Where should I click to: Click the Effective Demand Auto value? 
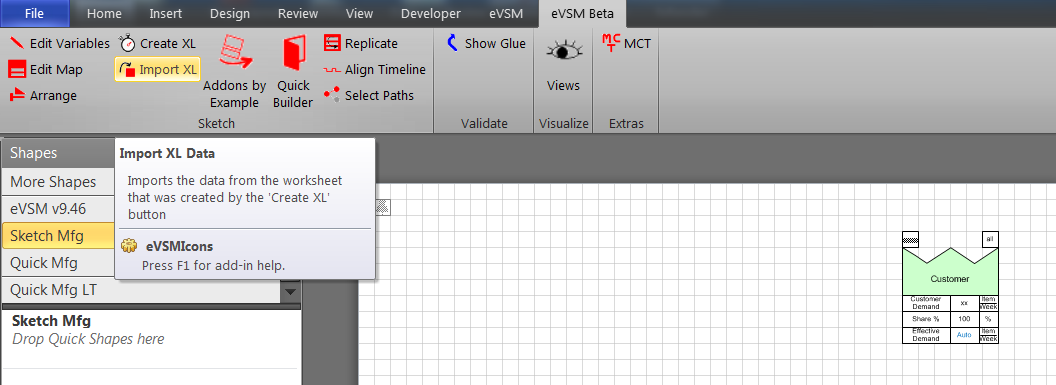(x=964, y=335)
